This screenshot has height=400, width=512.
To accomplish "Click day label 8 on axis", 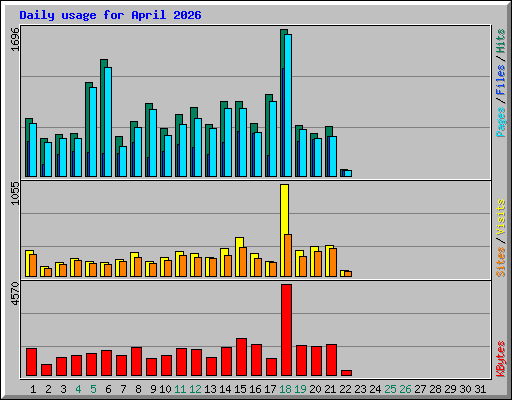I will pos(138,389).
